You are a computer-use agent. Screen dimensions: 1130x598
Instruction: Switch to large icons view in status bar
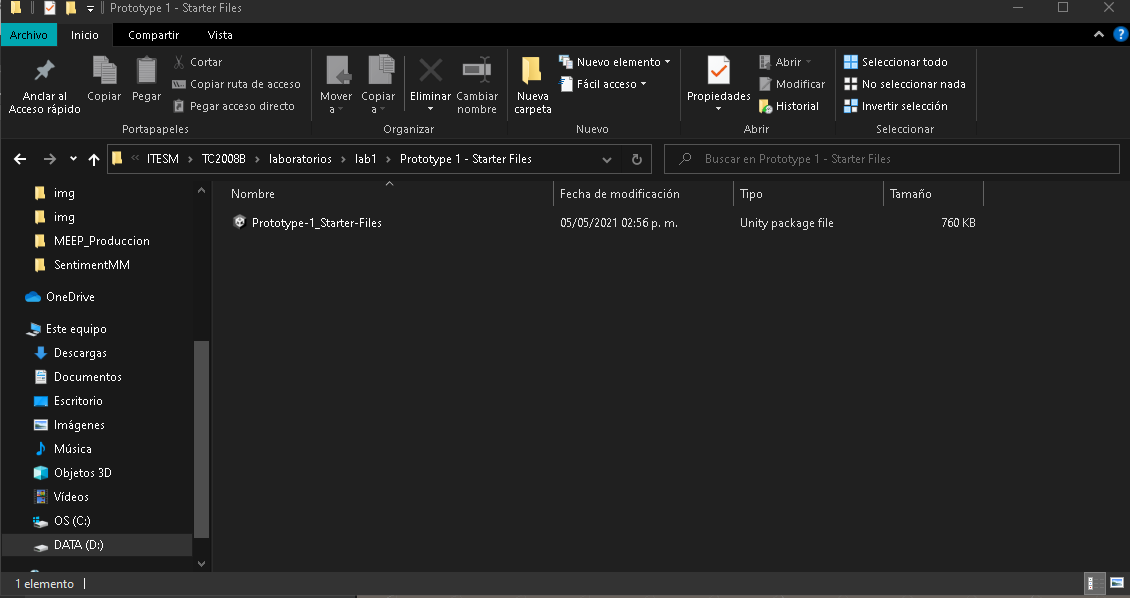[x=1116, y=583]
